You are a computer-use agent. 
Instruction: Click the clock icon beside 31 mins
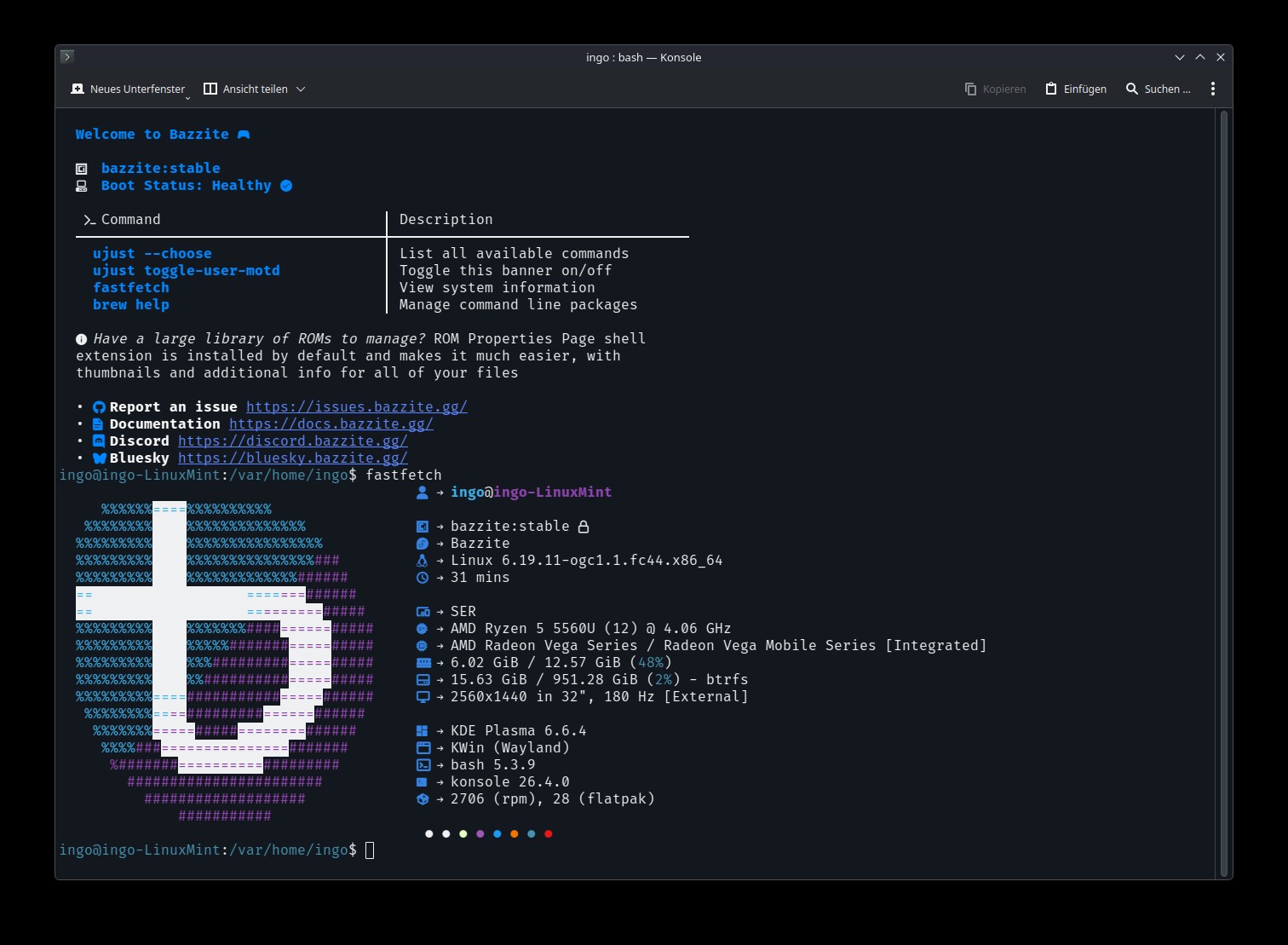coord(422,578)
